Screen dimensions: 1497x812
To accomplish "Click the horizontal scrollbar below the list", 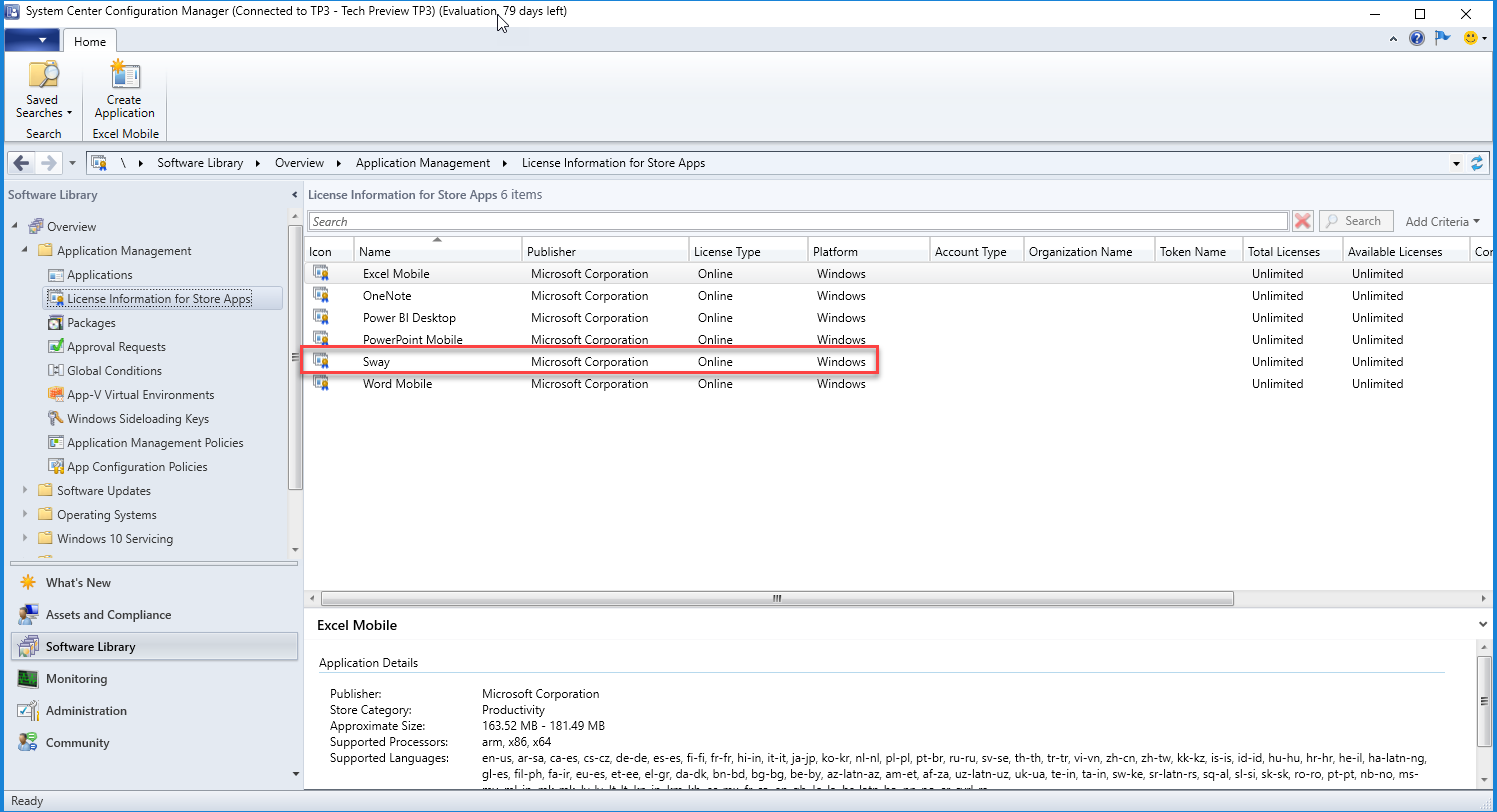I will (x=776, y=598).
